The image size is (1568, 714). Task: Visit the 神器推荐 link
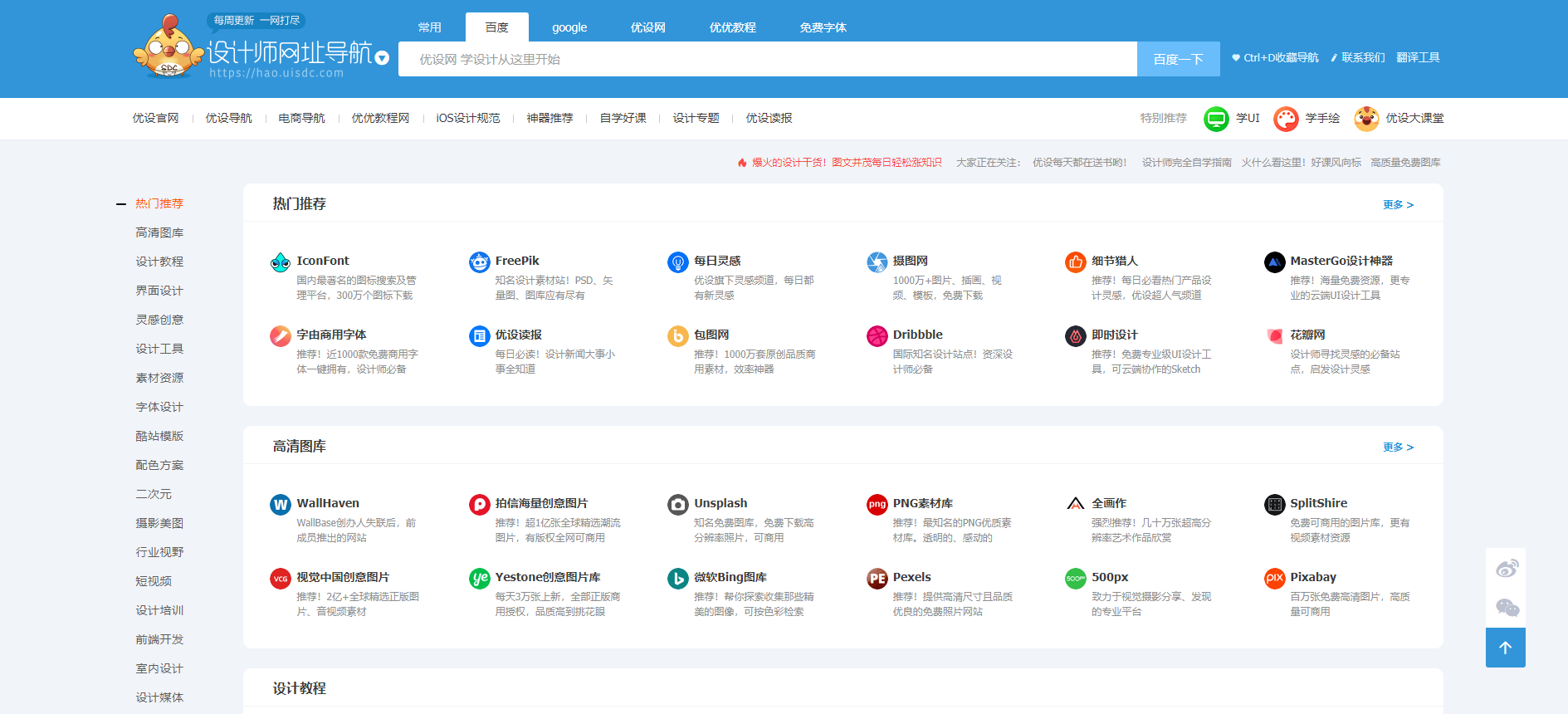(550, 119)
